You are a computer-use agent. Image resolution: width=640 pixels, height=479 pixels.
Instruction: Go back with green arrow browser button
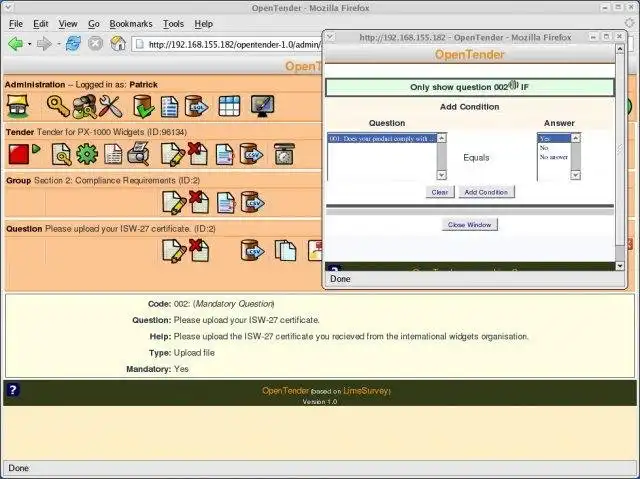(x=16, y=44)
